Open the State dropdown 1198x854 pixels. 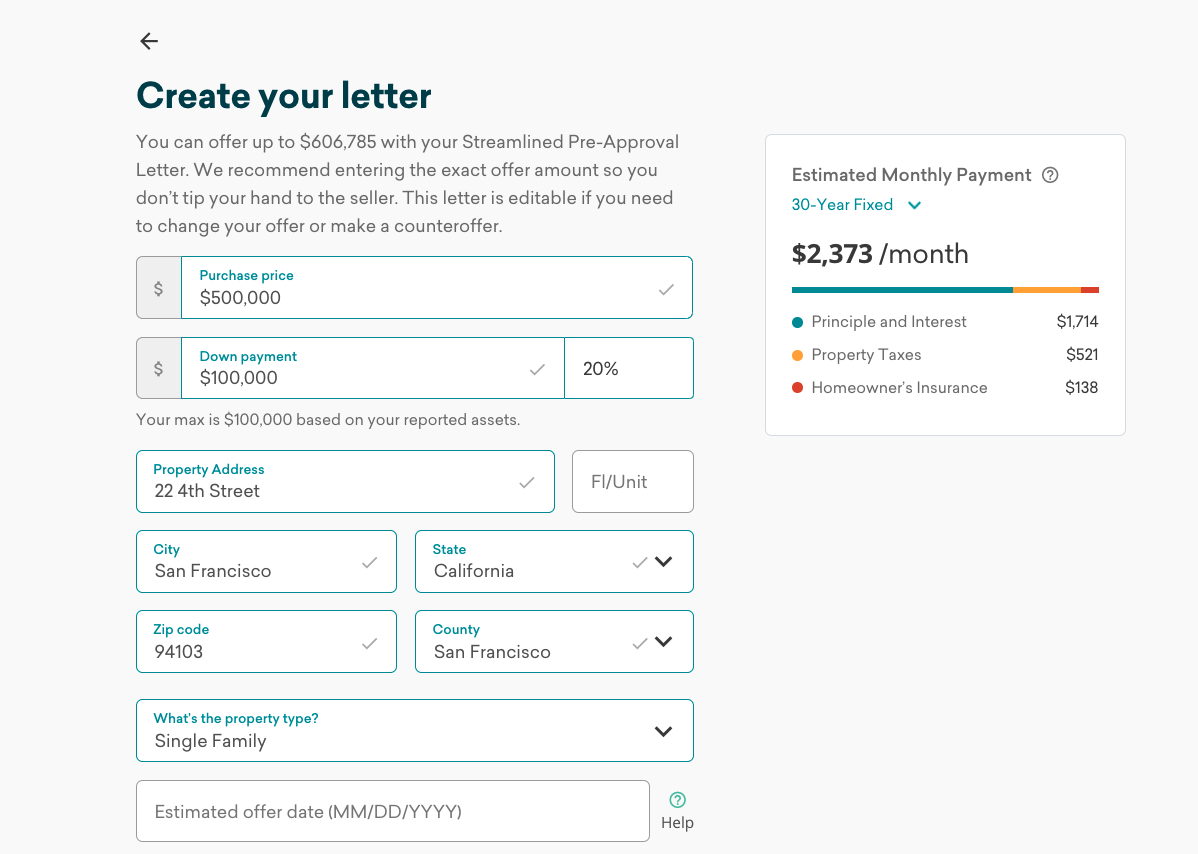point(663,562)
